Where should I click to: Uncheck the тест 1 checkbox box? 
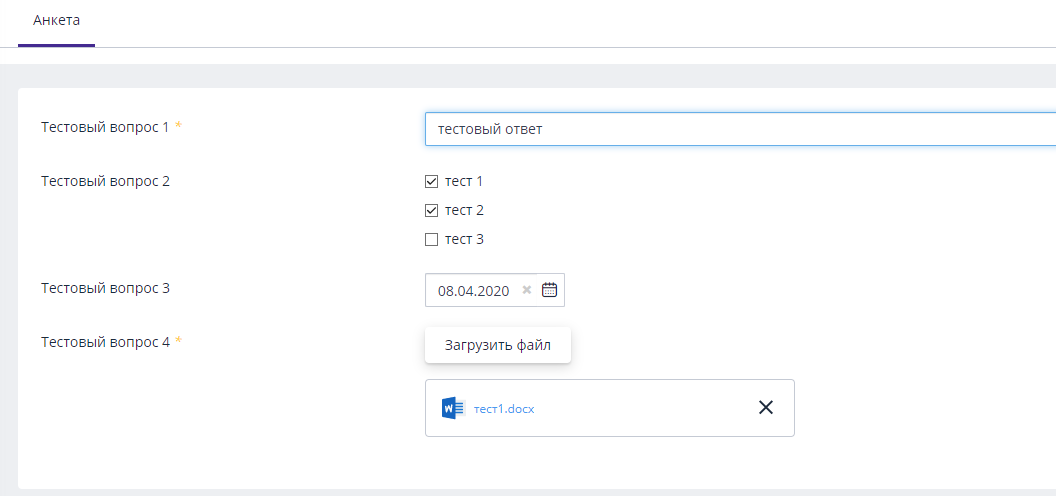pyautogui.click(x=432, y=182)
